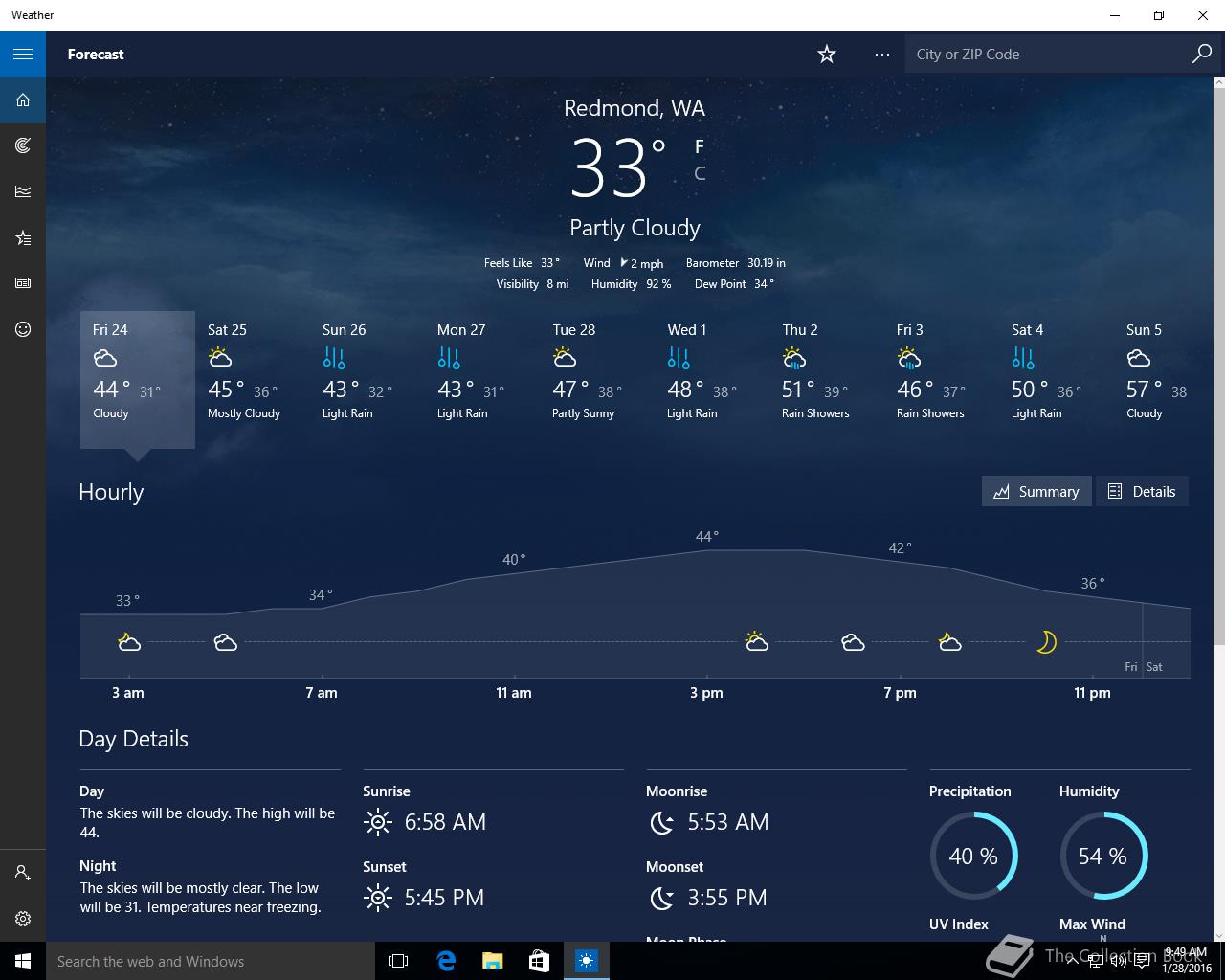Click Sunrise time 6:58 AM
This screenshot has width=1225, height=980.
(x=445, y=822)
